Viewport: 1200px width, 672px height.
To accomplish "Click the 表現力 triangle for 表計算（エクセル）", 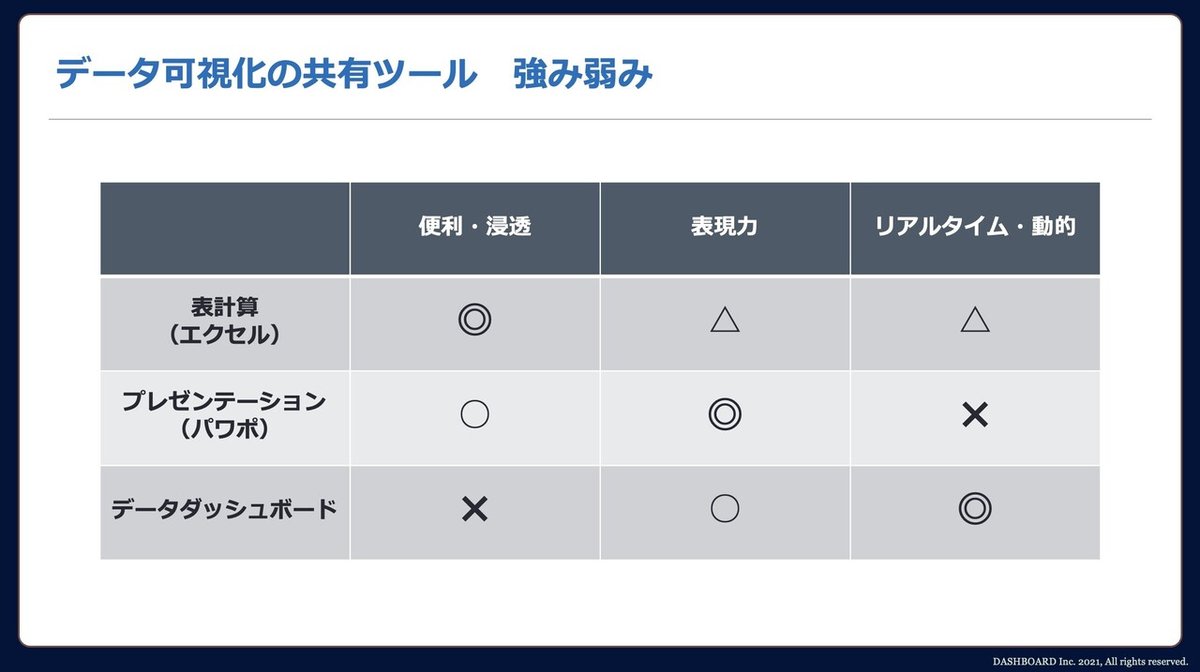I will [724, 320].
